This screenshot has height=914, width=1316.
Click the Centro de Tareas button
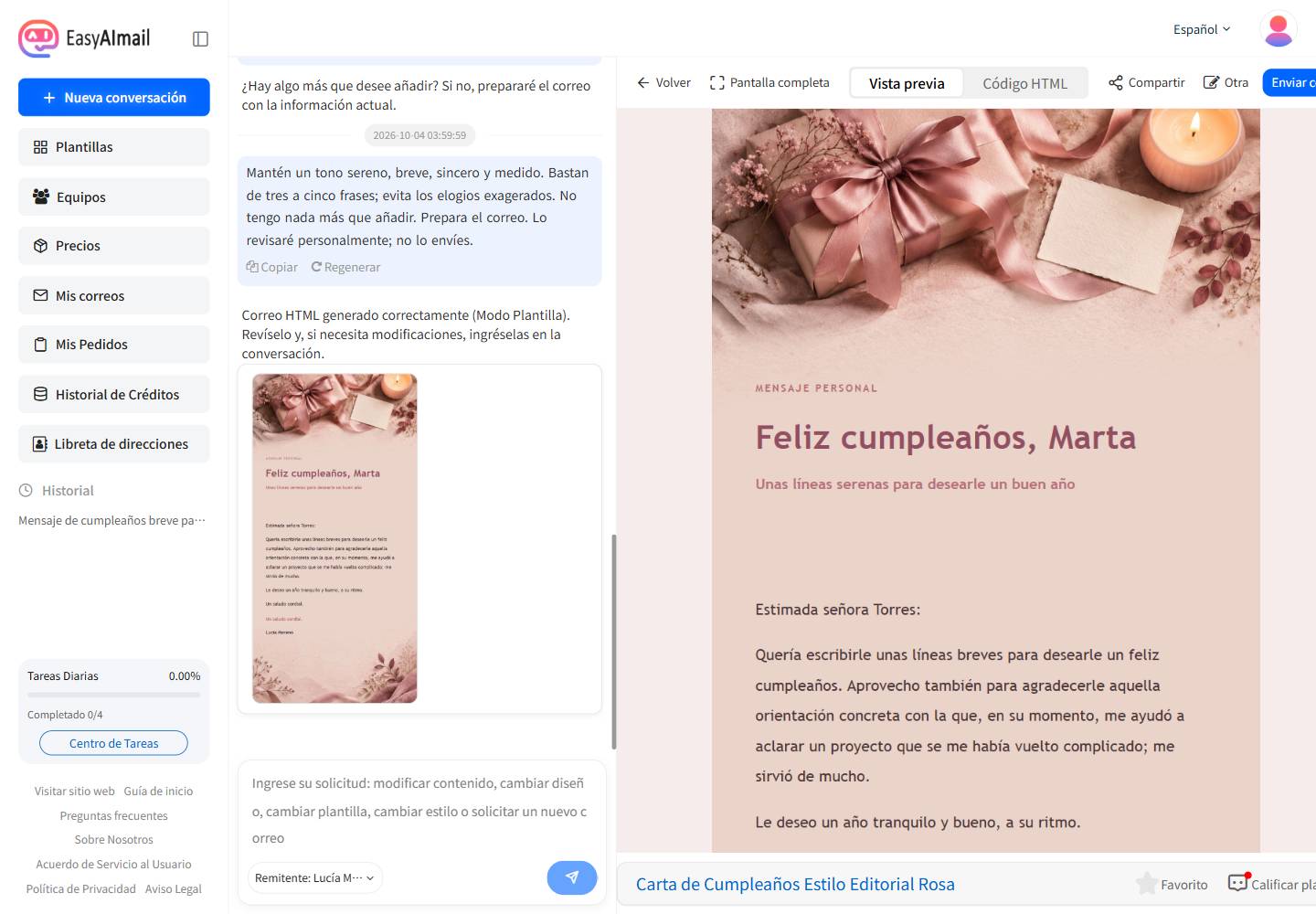pyautogui.click(x=114, y=743)
